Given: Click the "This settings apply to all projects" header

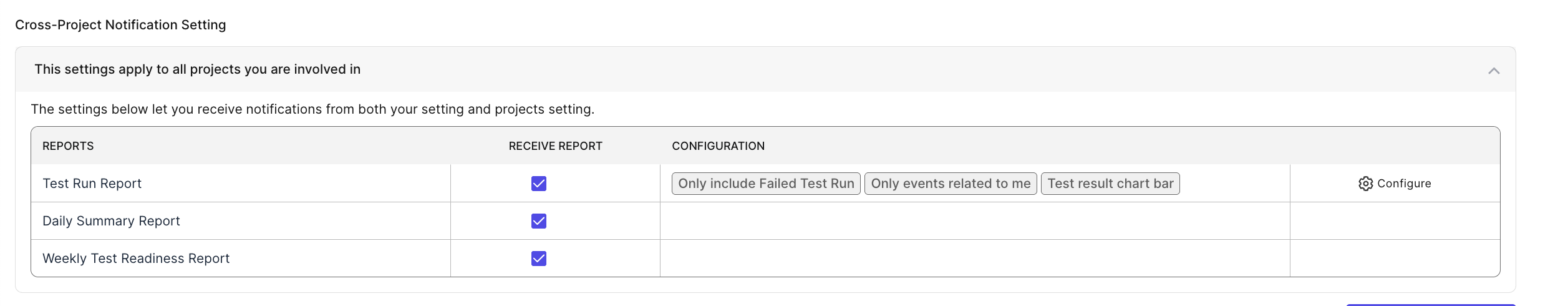Looking at the screenshot, I should click(197, 69).
